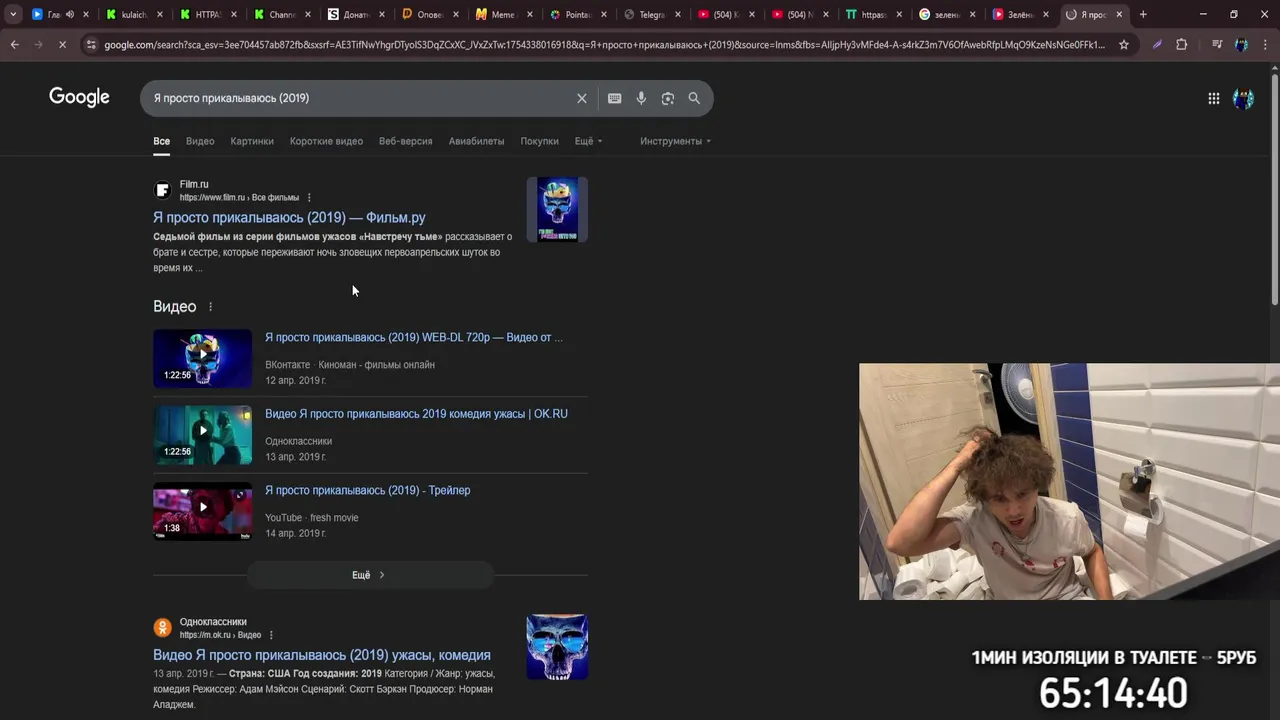Open the Film.ru skull poster thumbnail
The height and width of the screenshot is (720, 1280).
(x=557, y=210)
